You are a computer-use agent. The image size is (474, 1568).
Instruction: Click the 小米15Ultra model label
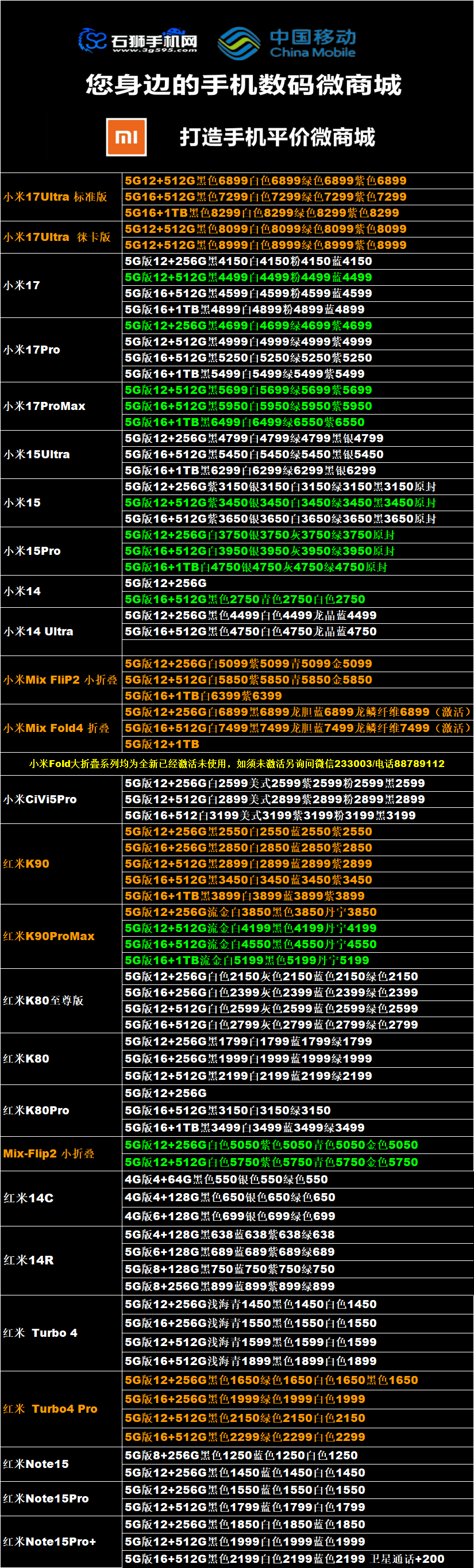click(37, 454)
